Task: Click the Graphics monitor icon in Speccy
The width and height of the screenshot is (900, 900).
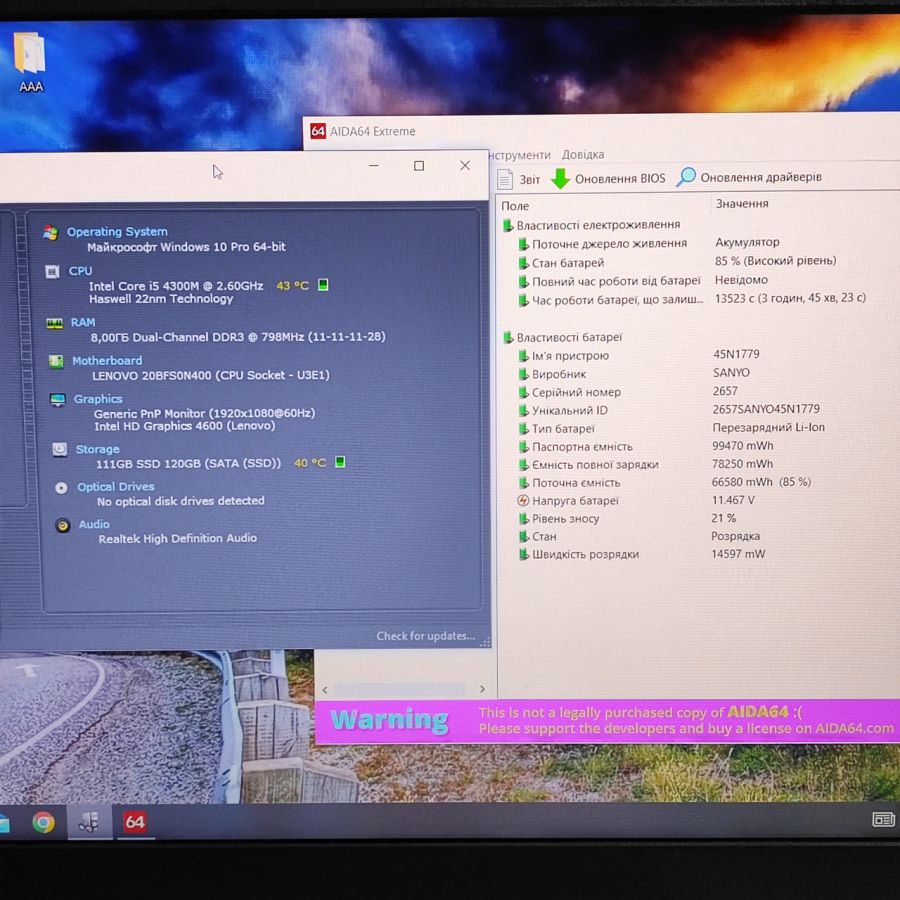Action: coord(57,399)
